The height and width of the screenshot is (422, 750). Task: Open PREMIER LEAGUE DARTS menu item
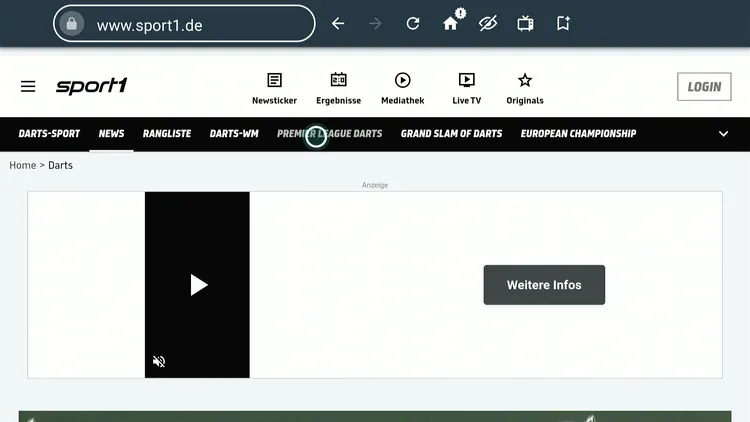click(x=330, y=133)
